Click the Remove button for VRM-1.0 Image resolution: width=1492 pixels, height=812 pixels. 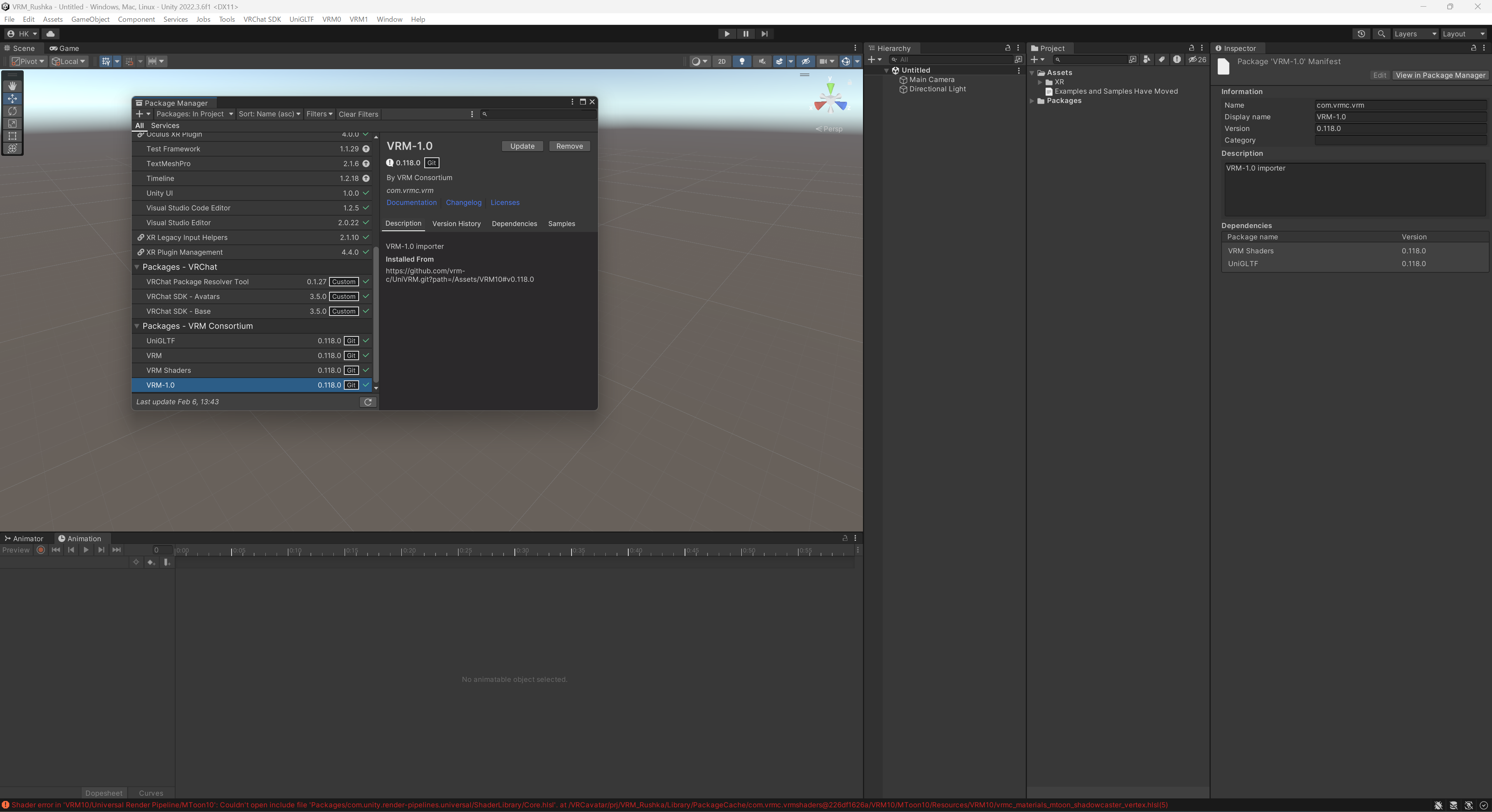point(569,146)
